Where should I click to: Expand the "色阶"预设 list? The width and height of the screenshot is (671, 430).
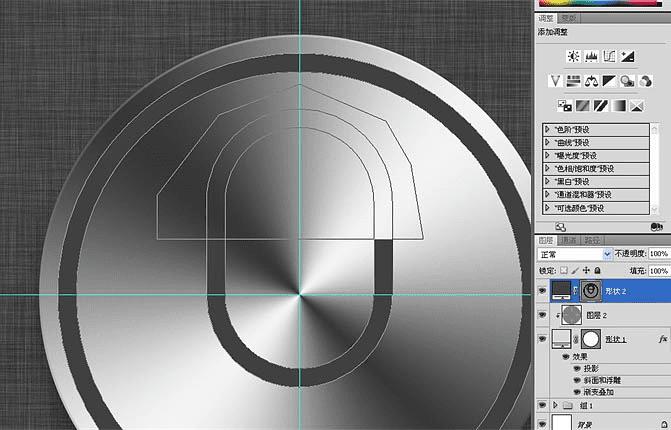[547, 129]
